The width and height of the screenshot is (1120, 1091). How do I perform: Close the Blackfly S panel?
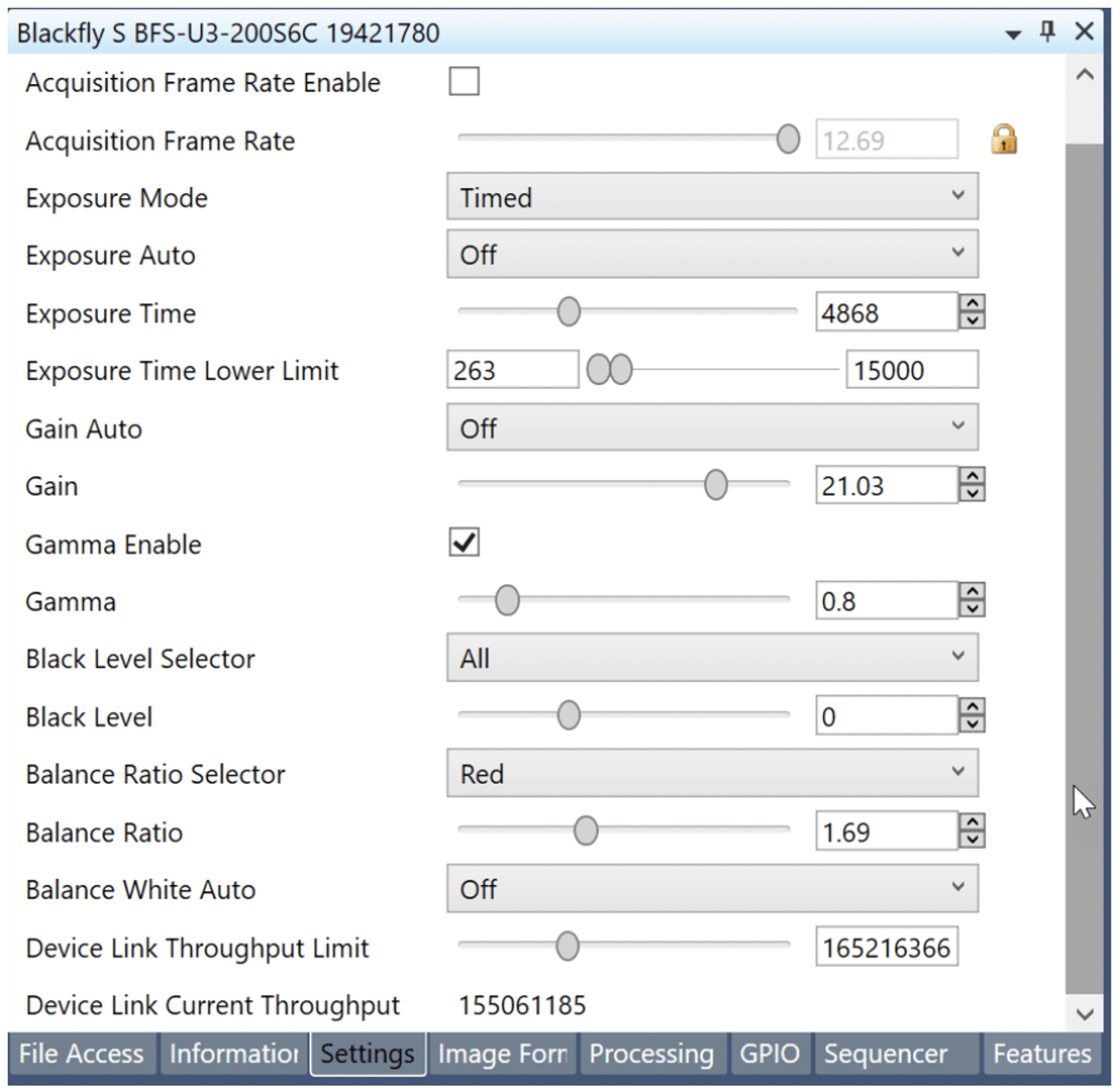click(x=1085, y=32)
